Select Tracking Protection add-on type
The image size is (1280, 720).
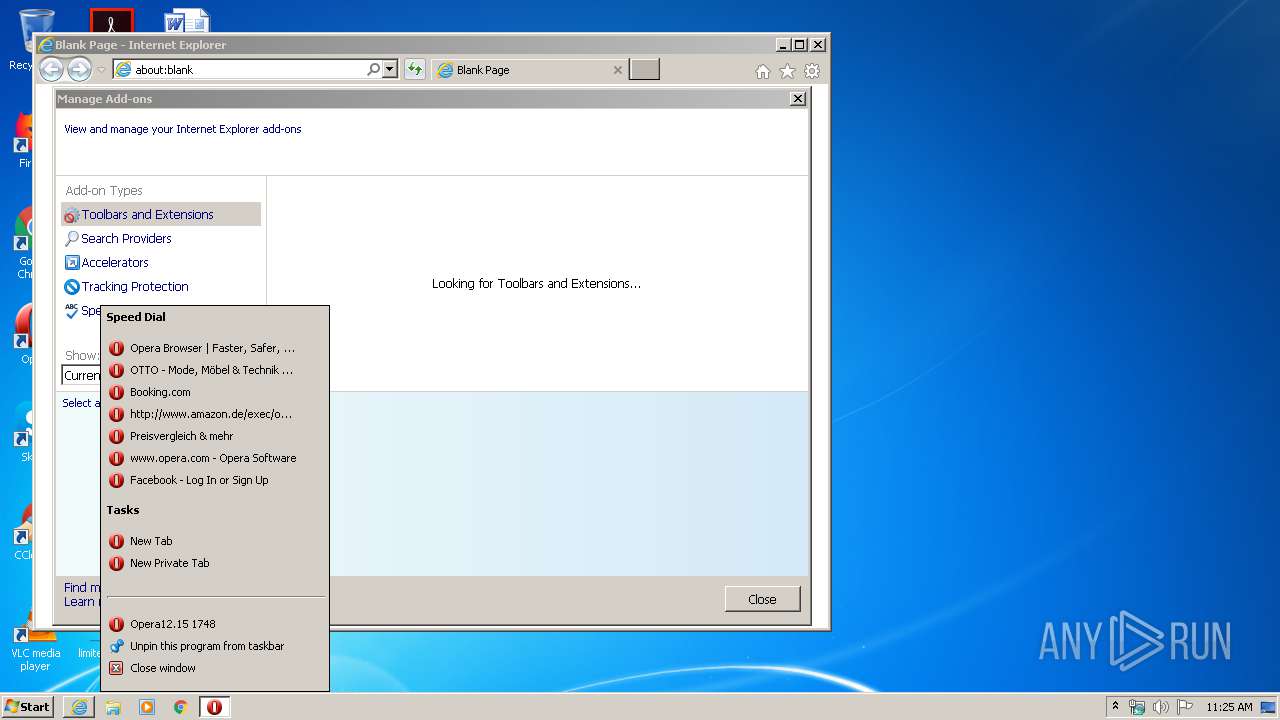pyautogui.click(x=161, y=286)
